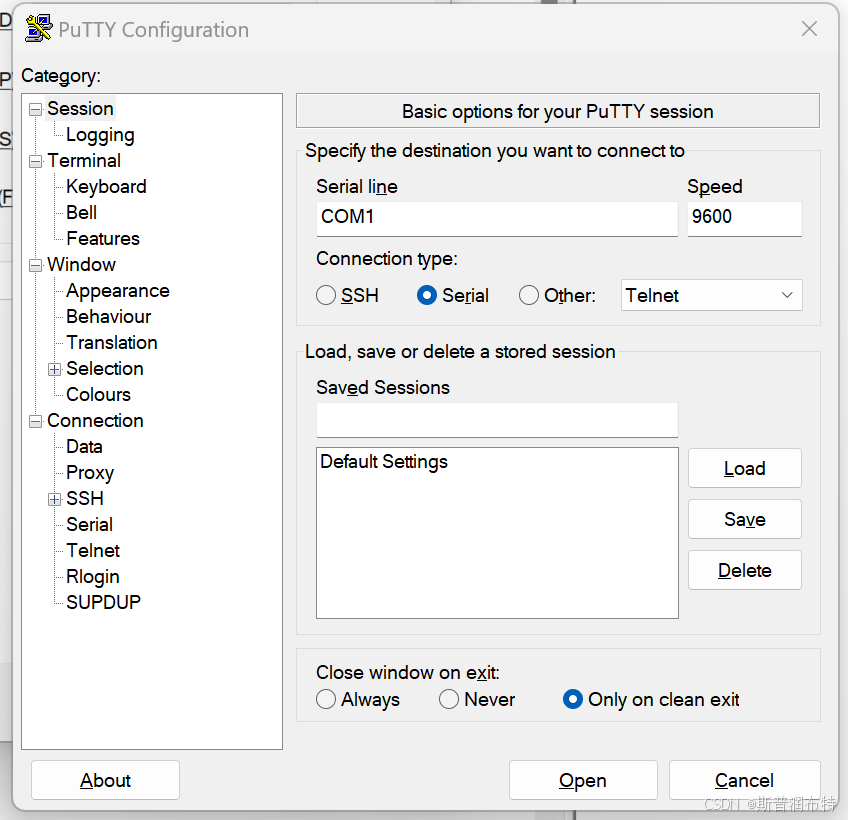
Task: Open the Proxy settings category
Action: (90, 472)
